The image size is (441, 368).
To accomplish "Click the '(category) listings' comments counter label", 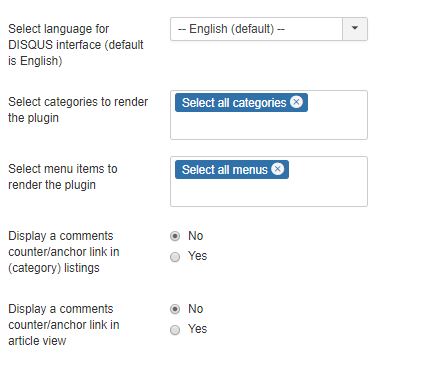I will point(64,252).
